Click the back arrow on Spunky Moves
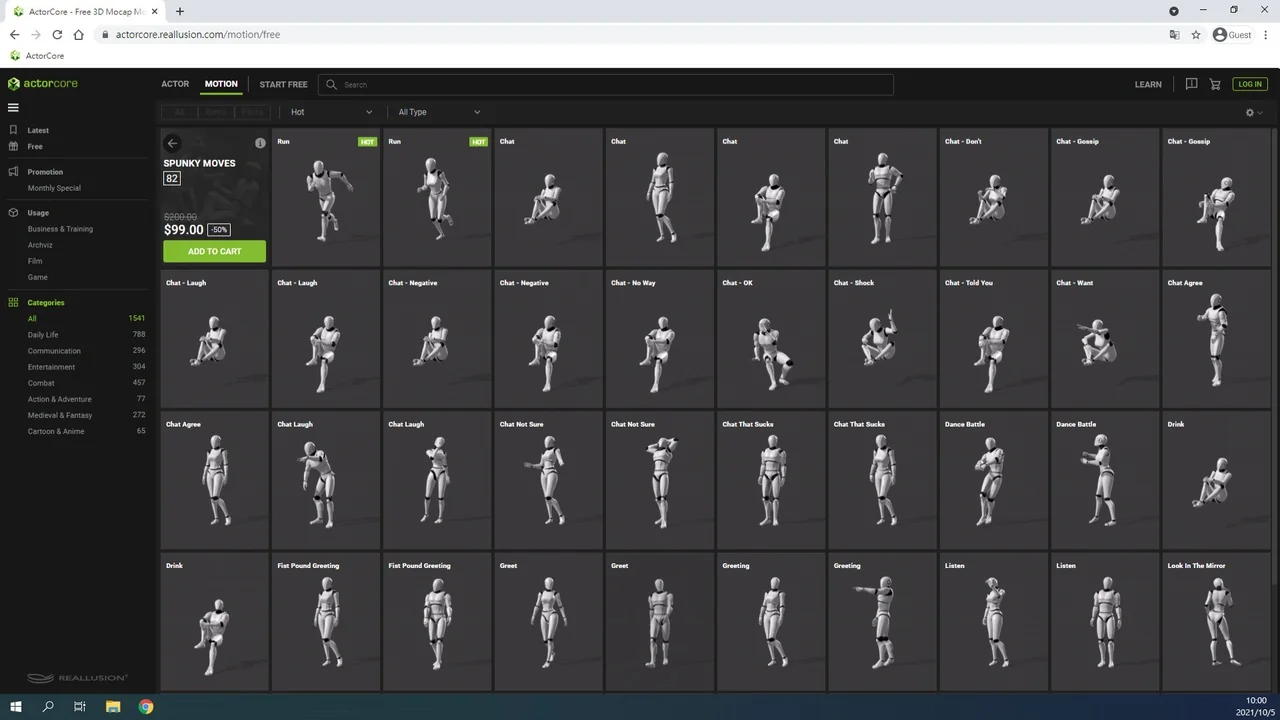 click(x=173, y=143)
